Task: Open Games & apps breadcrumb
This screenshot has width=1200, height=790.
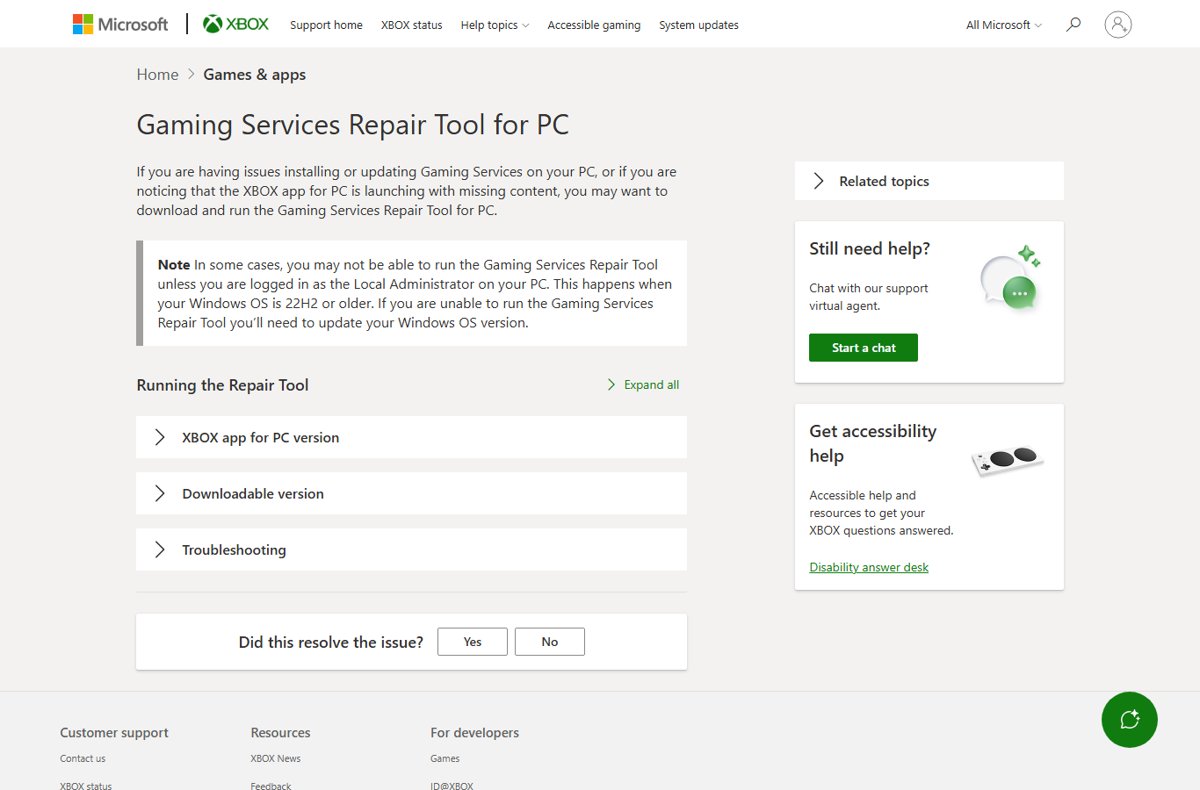Action: tap(254, 74)
